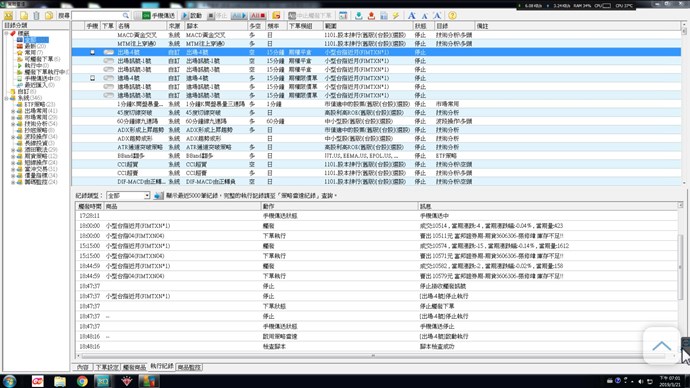Click the blue All start button
The height and width of the screenshot is (388, 690).
click(239, 15)
